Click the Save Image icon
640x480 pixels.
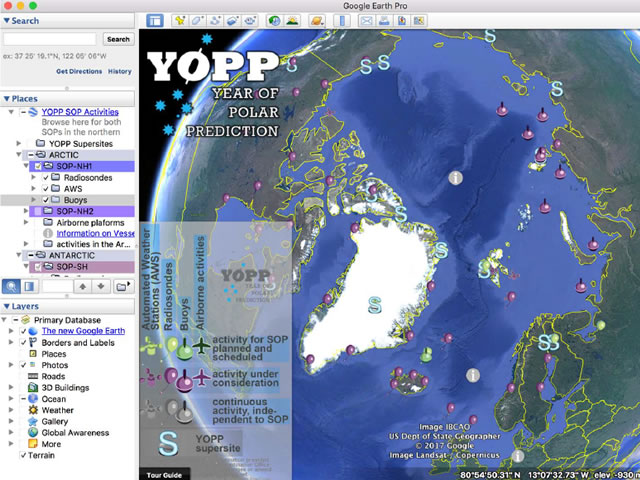[x=402, y=20]
